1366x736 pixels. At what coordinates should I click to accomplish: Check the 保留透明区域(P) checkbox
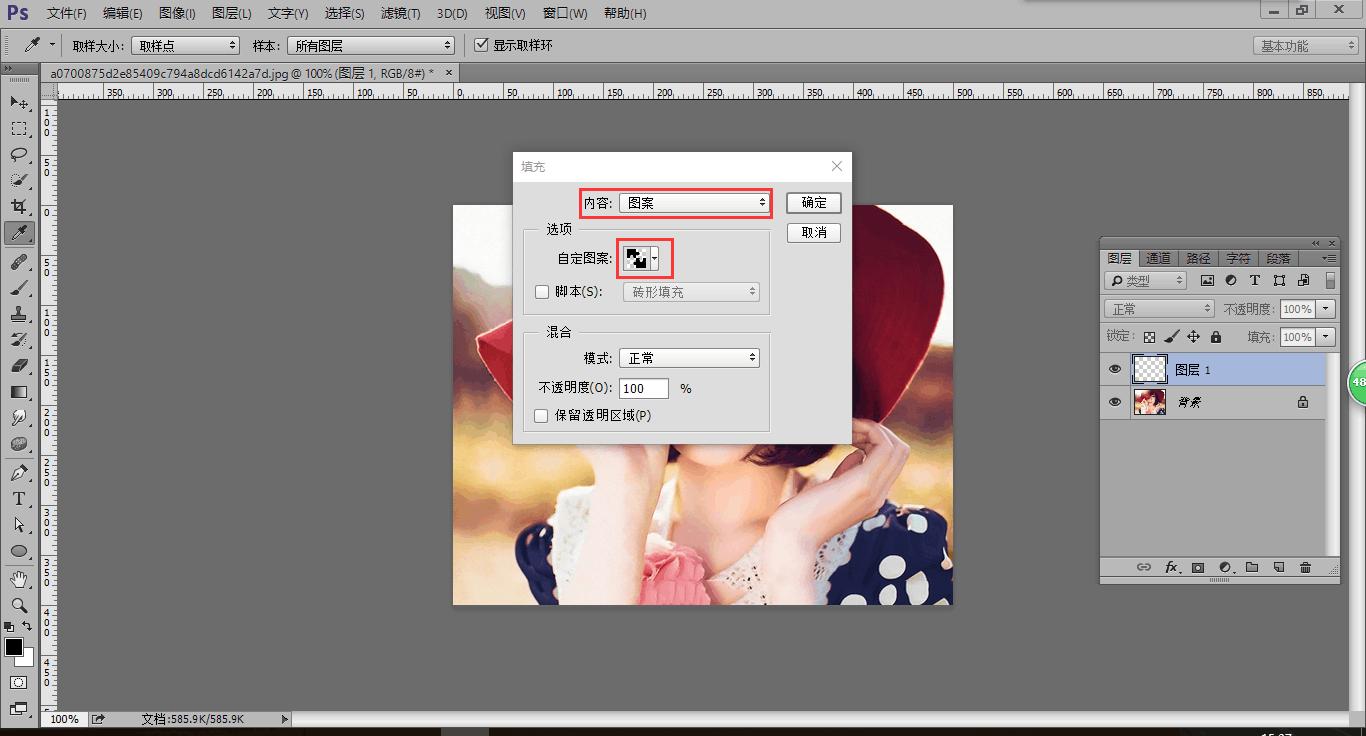tap(542, 415)
